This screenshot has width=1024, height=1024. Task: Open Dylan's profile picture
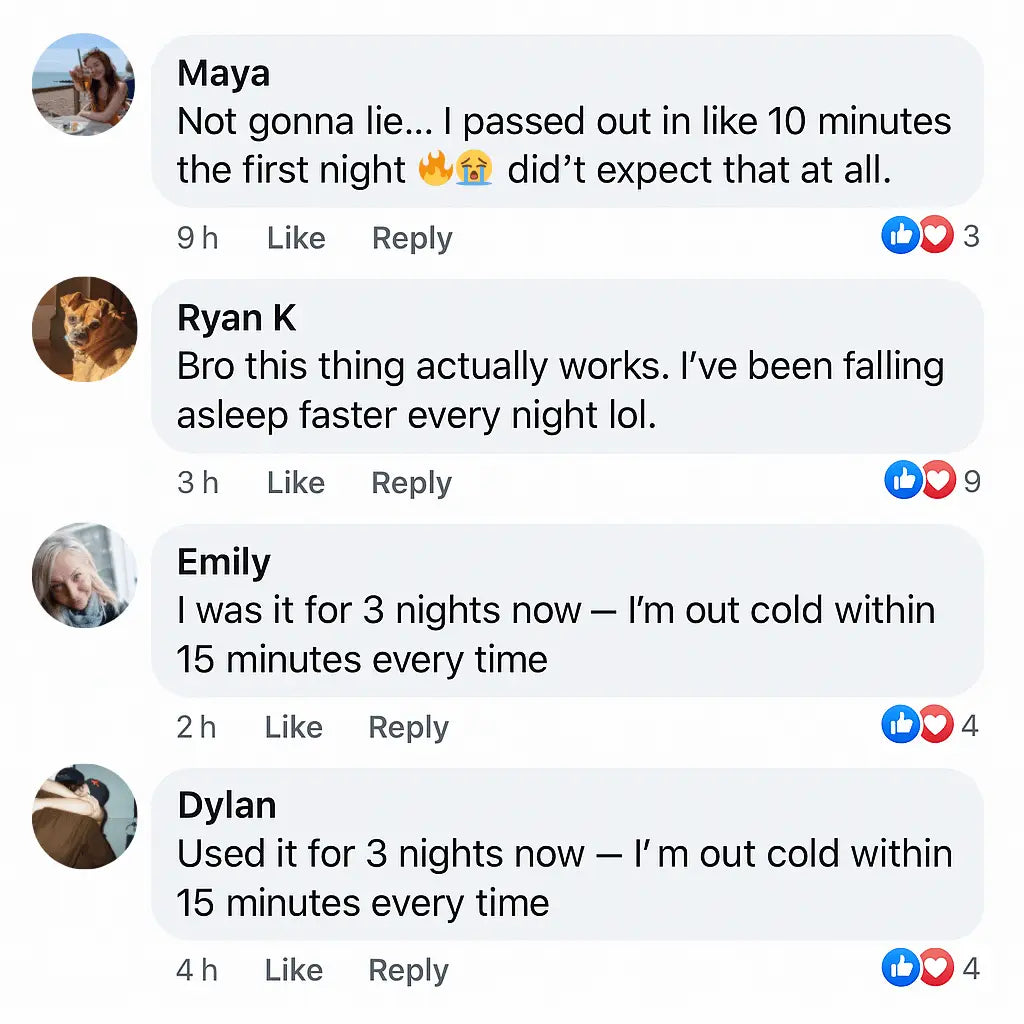pyautogui.click(x=84, y=817)
